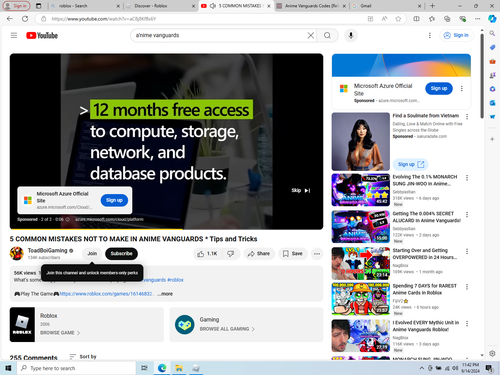The image size is (500, 375).
Task: Open the Copilot sidebar icon
Action: 492,19
